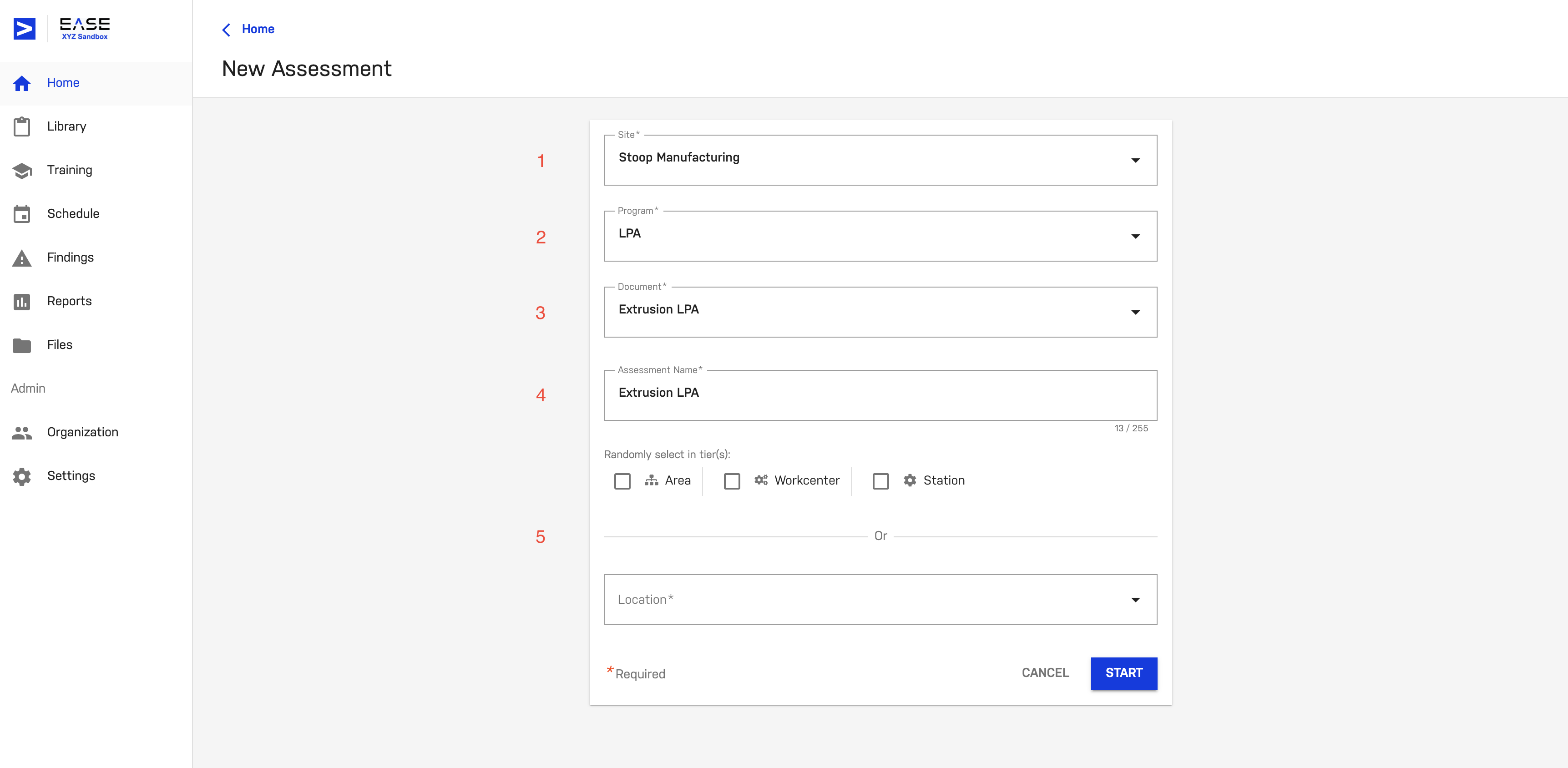Open Library in the sidebar

coord(96,126)
